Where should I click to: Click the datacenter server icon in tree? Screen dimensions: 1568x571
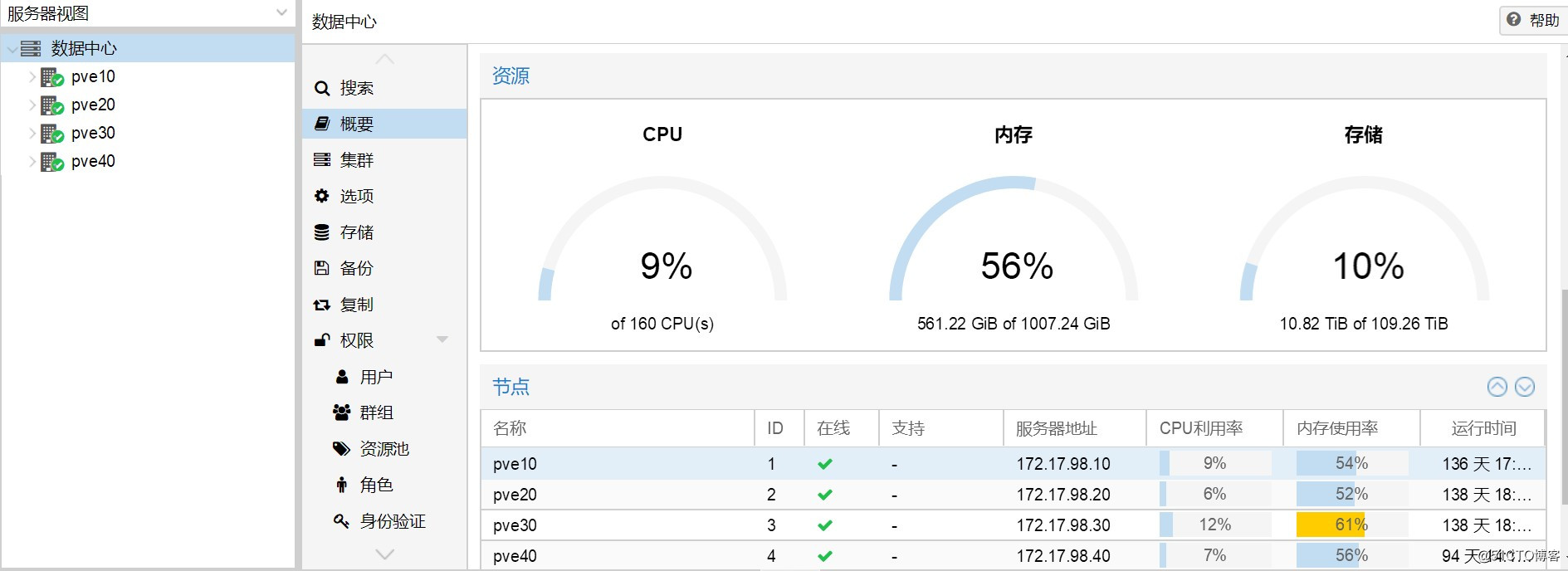click(x=31, y=49)
